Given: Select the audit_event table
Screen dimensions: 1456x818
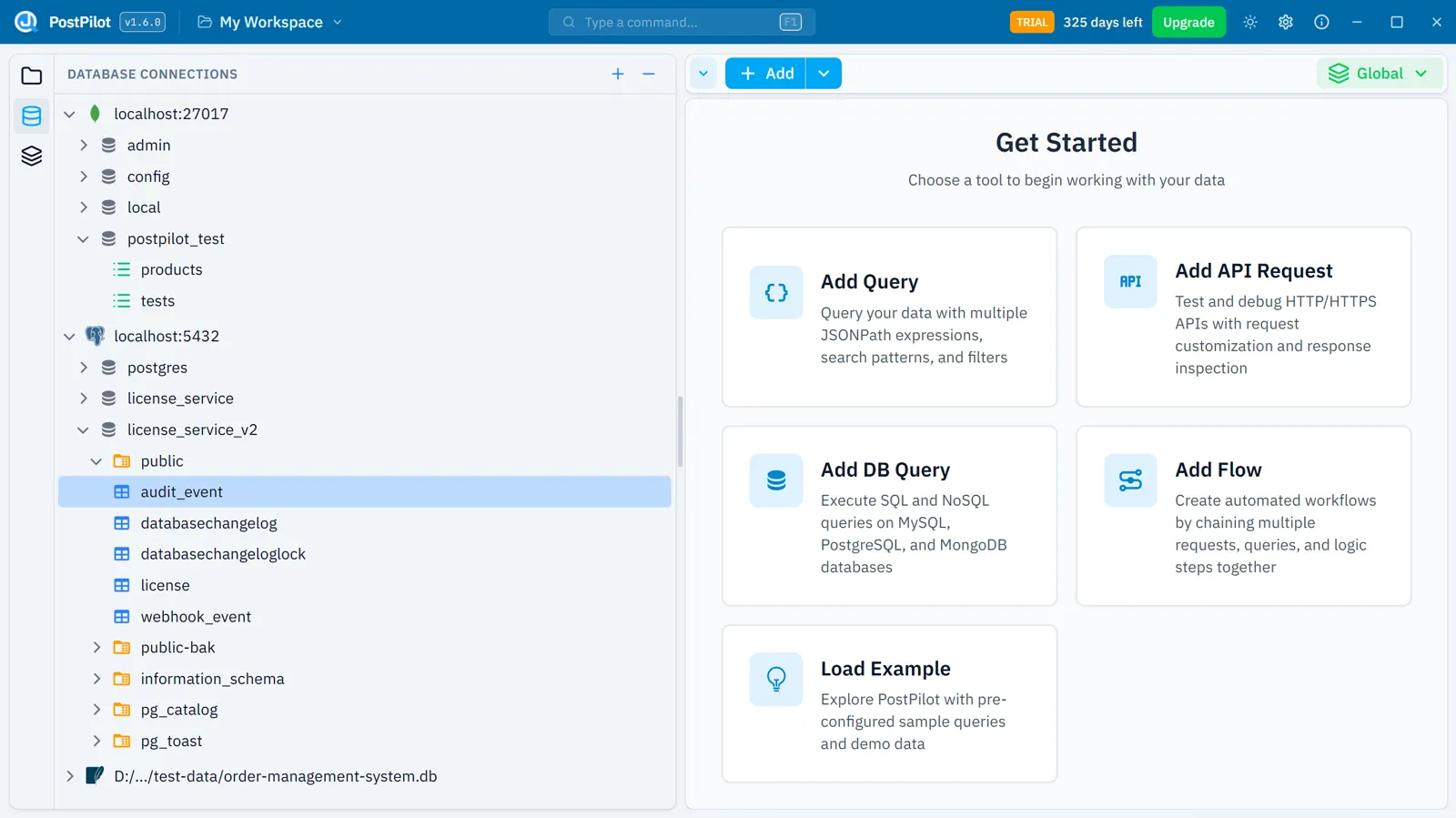Looking at the screenshot, I should coord(364,492).
